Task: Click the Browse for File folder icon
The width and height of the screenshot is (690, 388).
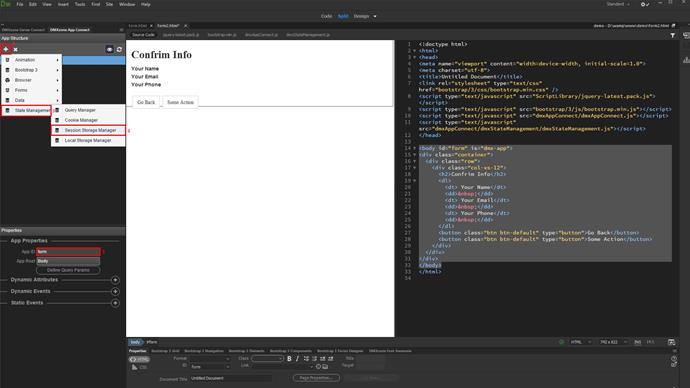Action: point(325,366)
